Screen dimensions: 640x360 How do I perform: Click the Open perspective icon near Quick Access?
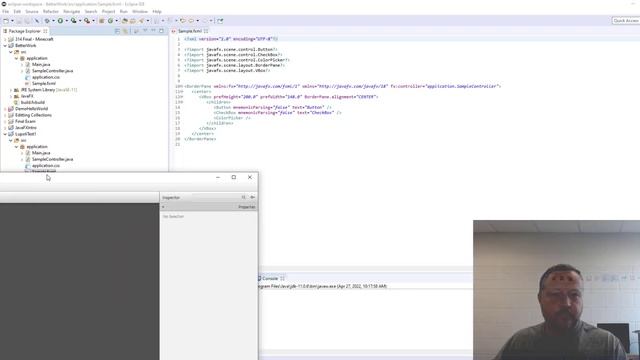(x=220, y=21)
